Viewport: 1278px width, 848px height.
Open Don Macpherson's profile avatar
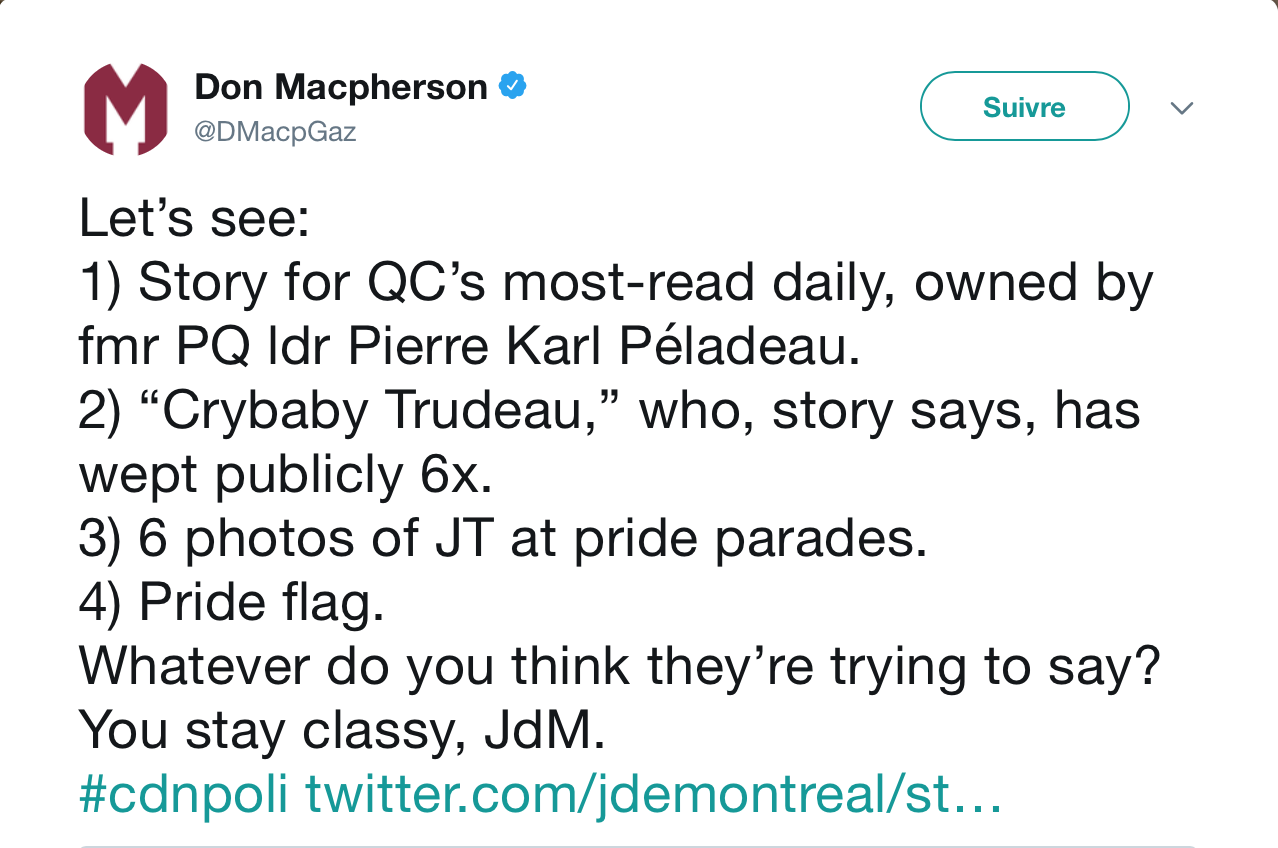coord(125,108)
